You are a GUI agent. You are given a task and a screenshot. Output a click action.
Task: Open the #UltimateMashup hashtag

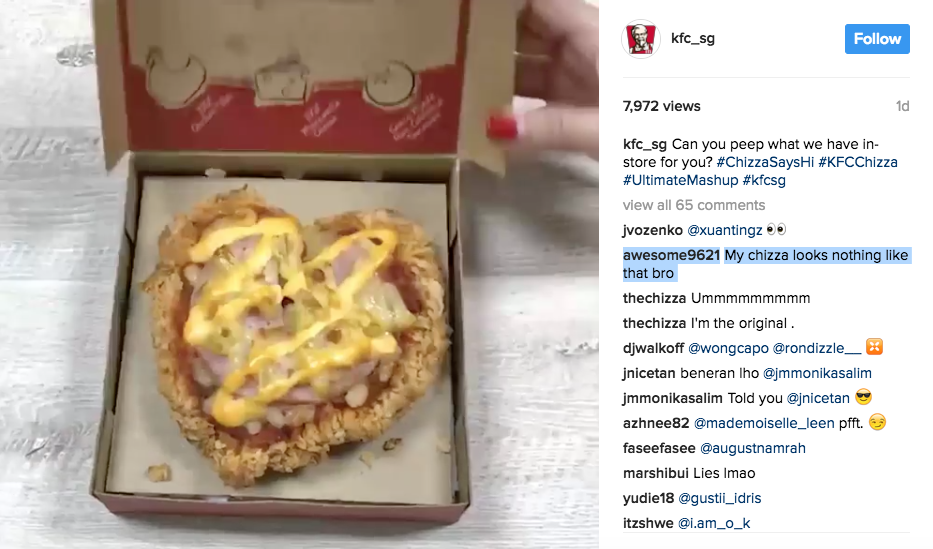(x=680, y=180)
